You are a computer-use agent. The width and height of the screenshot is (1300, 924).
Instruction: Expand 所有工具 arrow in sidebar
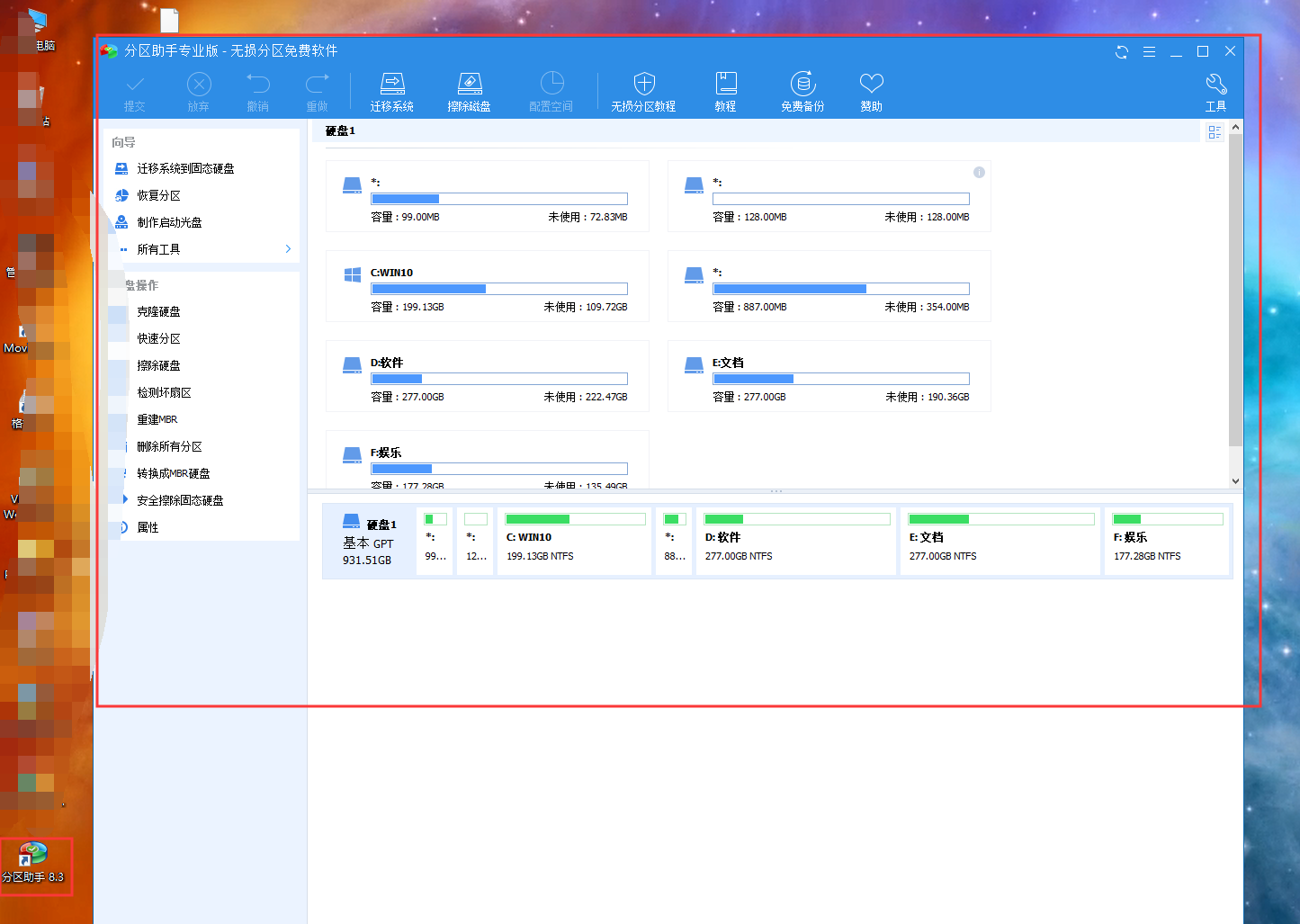288,249
